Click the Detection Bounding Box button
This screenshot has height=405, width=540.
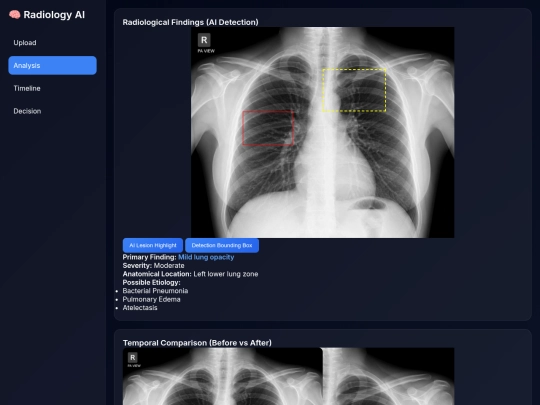point(222,246)
